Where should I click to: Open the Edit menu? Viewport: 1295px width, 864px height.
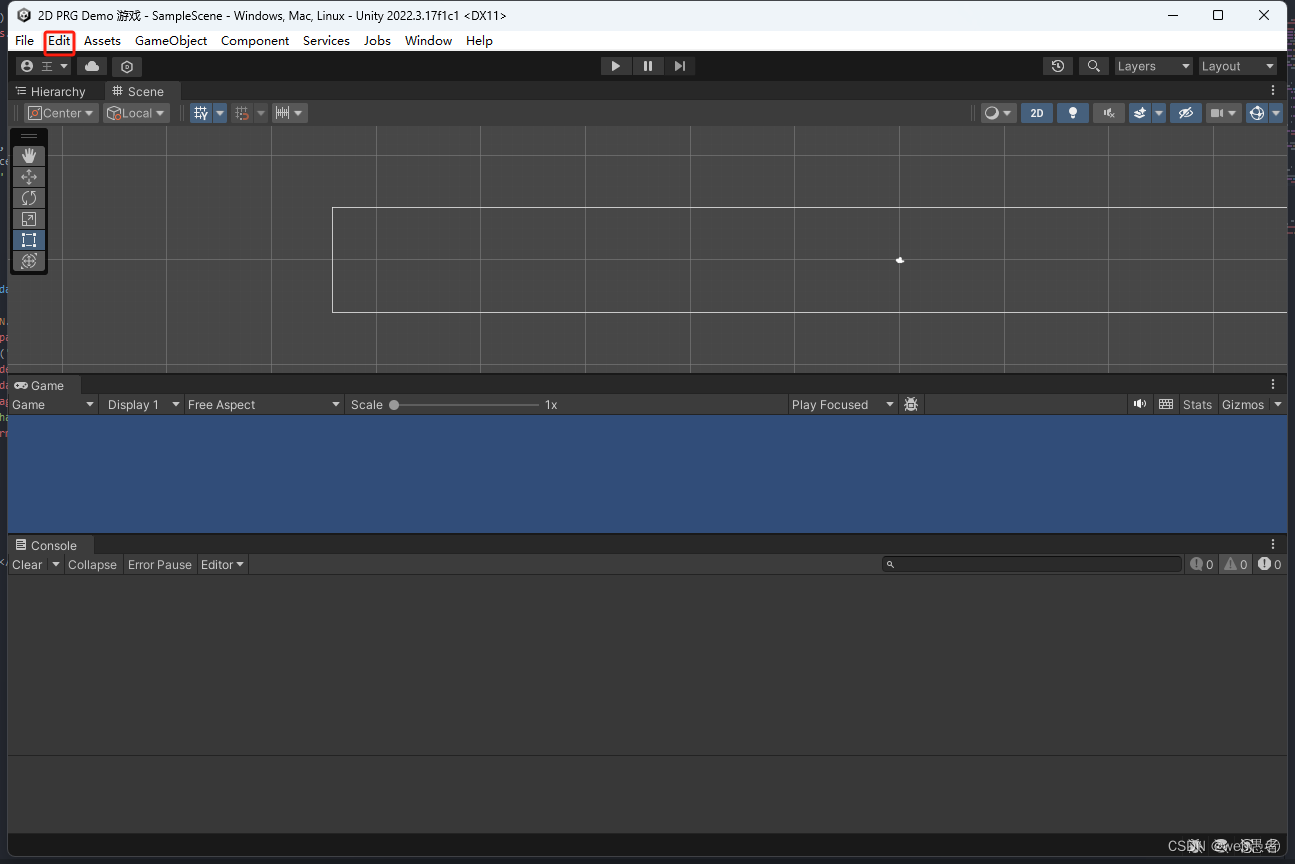tap(60, 40)
